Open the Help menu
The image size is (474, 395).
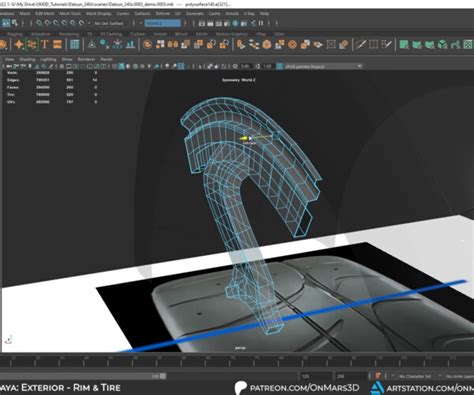pyautogui.click(x=264, y=14)
